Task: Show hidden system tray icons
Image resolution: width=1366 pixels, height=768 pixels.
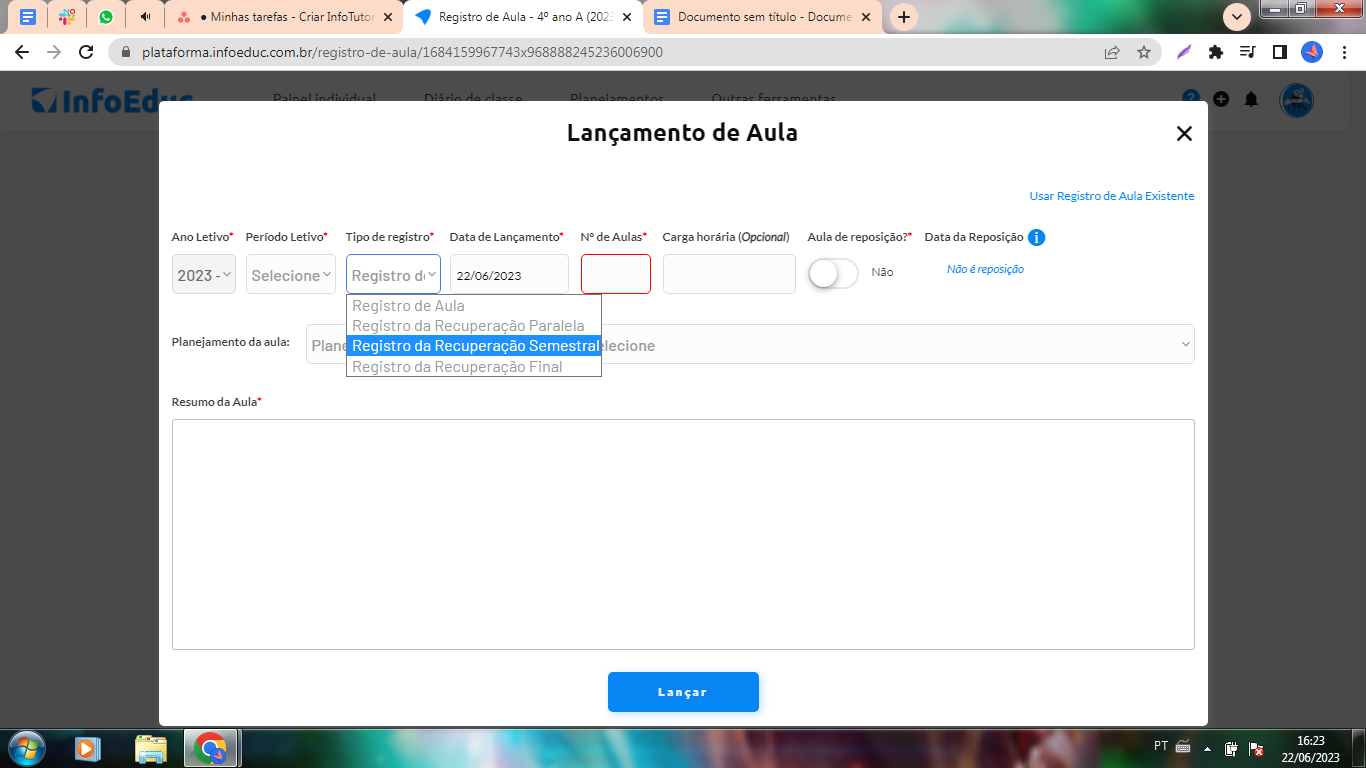Action: (1207, 748)
